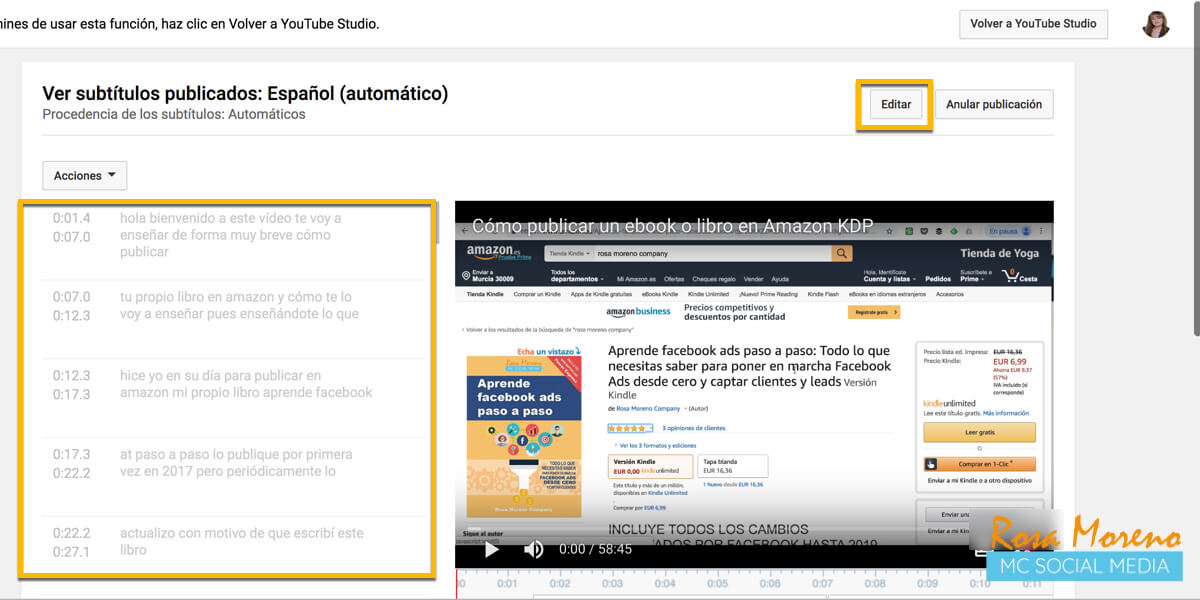Click heading 'Ver subtítulos publicados: Español (automático)'

coord(245,94)
